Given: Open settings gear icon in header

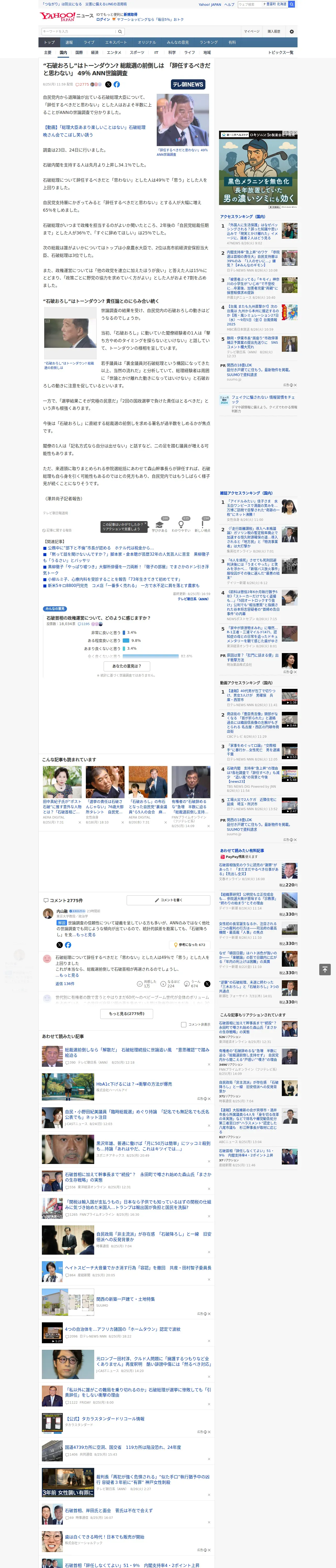Looking at the screenshot, I should pyautogui.click(x=292, y=32).
